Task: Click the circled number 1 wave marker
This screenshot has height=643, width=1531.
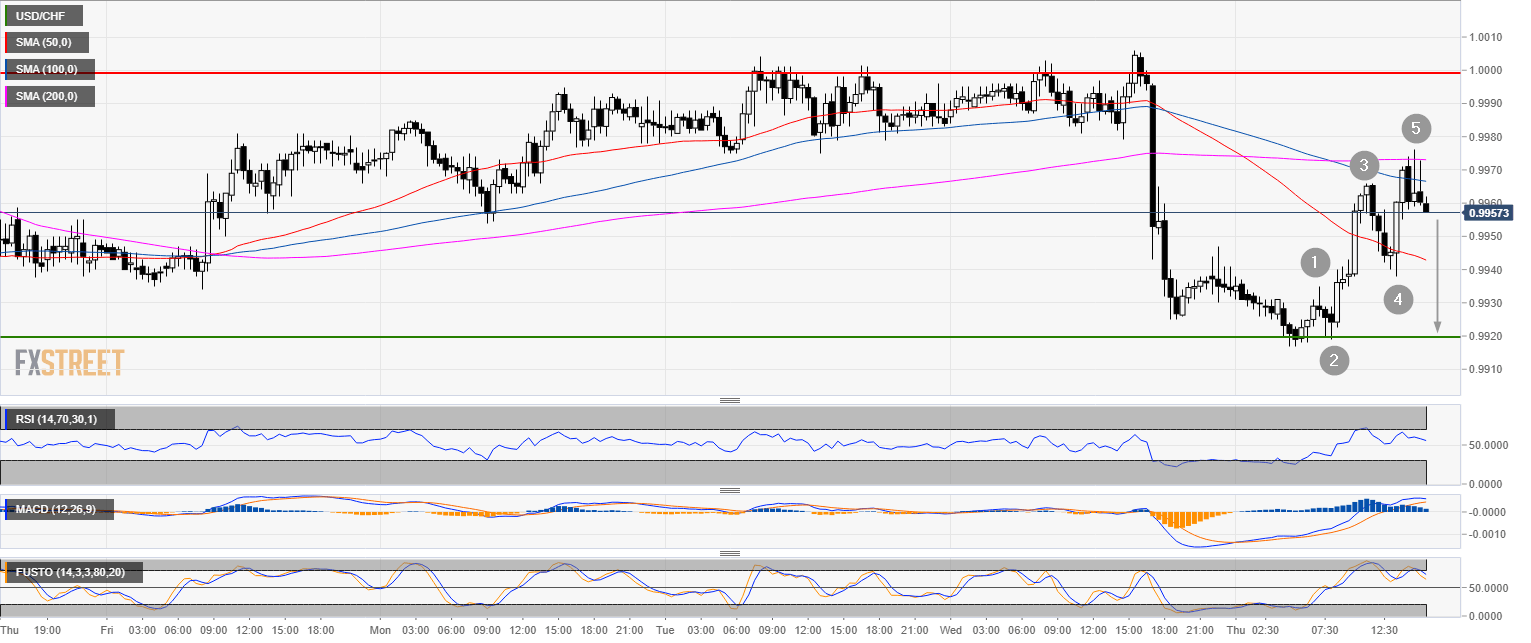Action: click(x=1315, y=263)
